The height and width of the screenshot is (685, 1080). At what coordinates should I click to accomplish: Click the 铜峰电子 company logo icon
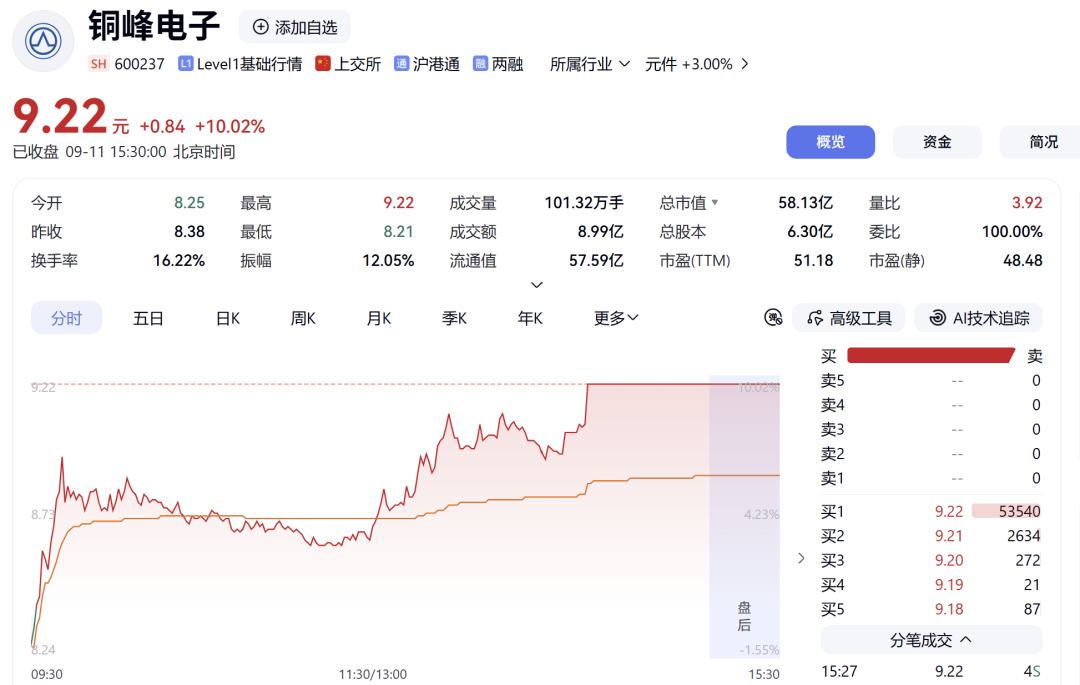43,41
